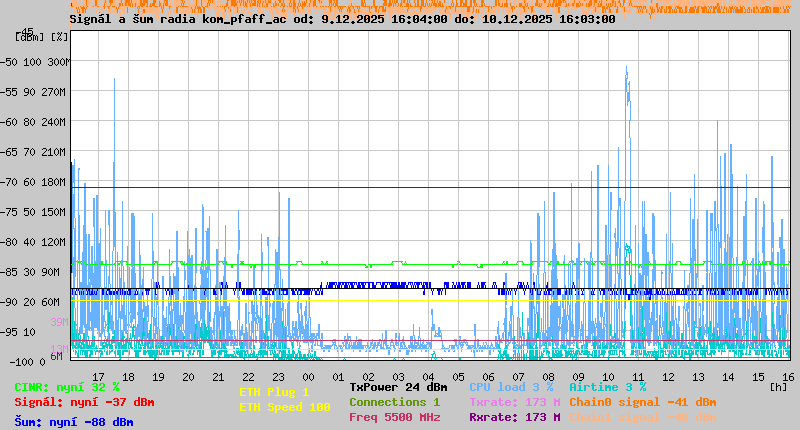Screen dimensions: 800x430
Task: Click the ETH Speed 100 legend label
Action: (284, 407)
